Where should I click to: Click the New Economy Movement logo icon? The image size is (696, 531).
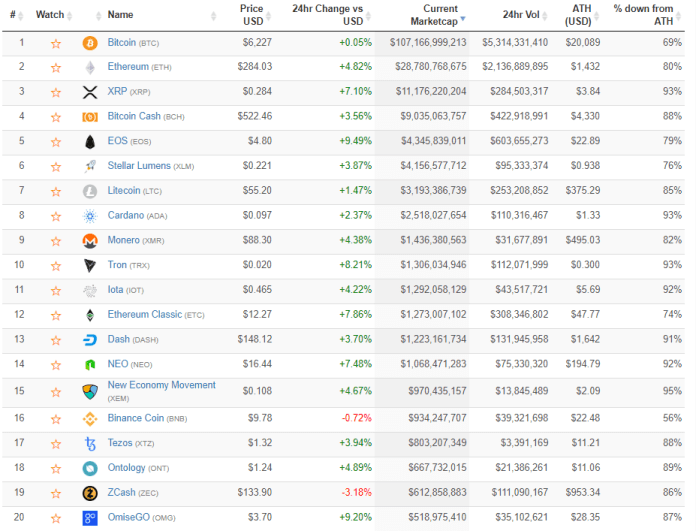(x=90, y=392)
